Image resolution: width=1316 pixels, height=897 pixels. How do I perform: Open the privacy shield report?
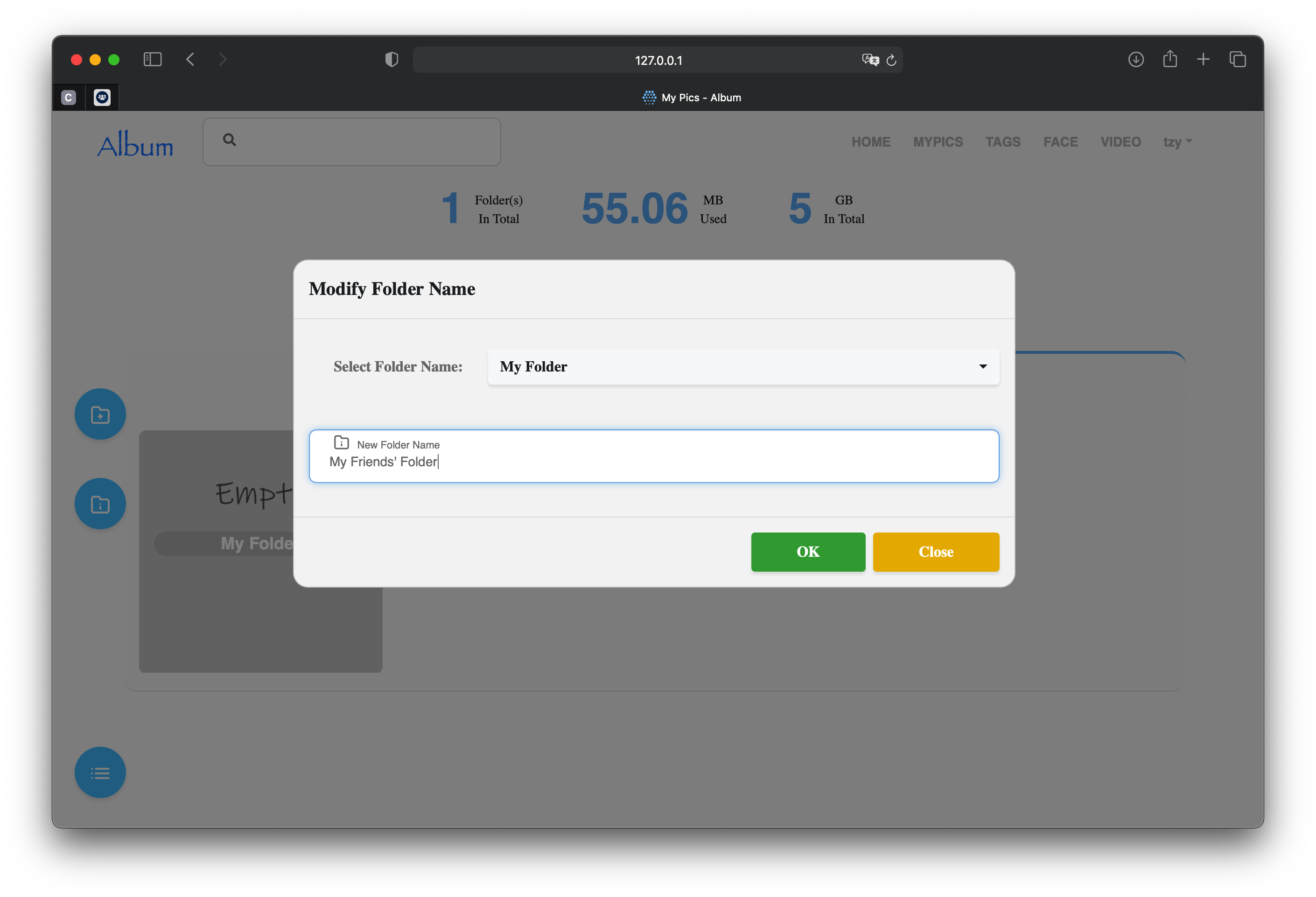391,59
